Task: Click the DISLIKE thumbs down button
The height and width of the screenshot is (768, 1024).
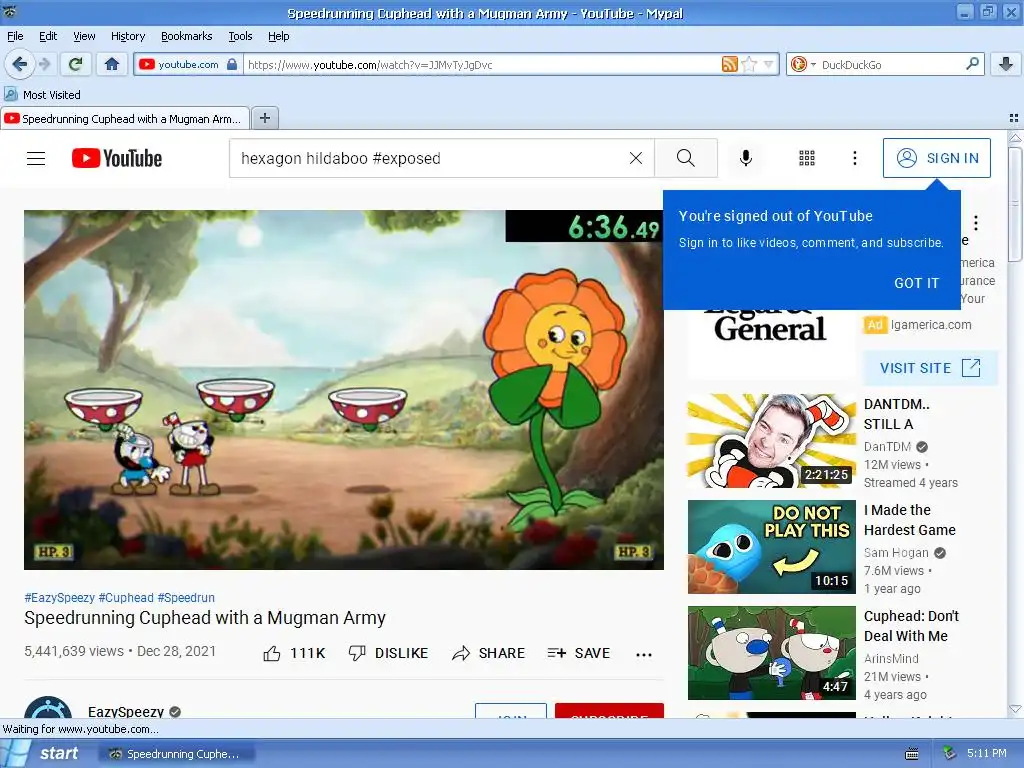Action: (389, 653)
